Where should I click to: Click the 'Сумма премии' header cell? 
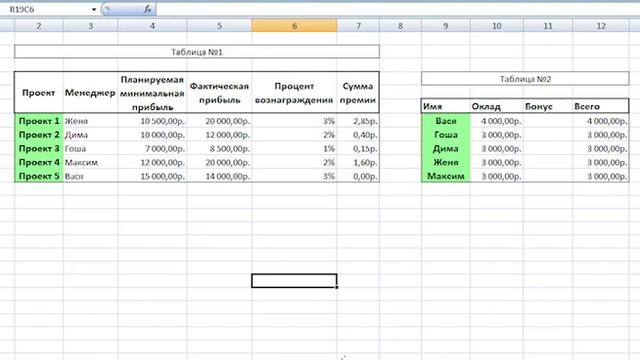[x=358, y=93]
